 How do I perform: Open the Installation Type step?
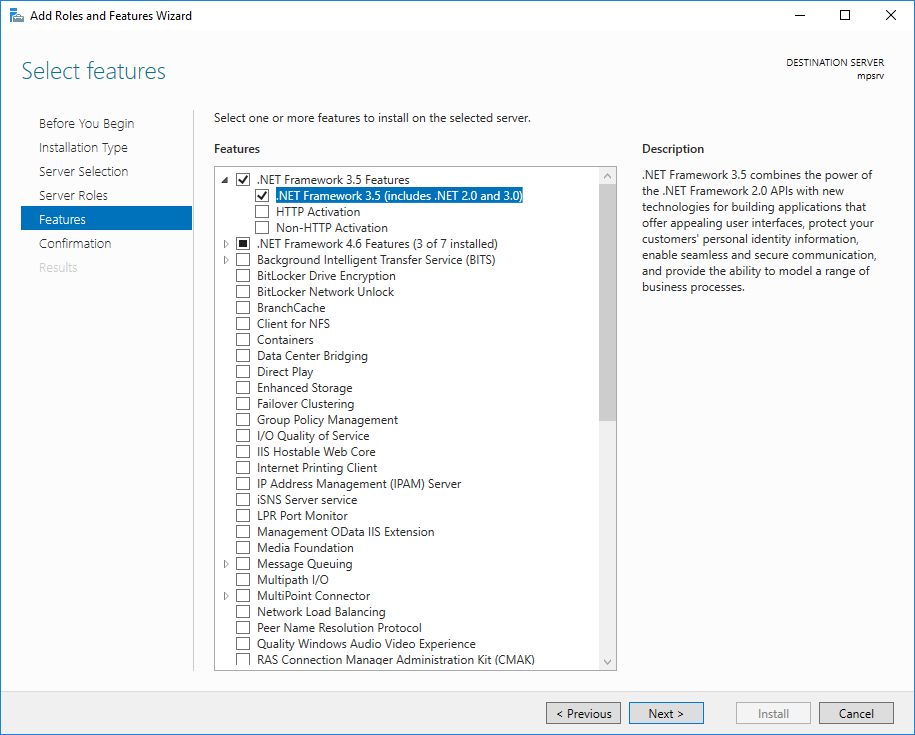[83, 148]
